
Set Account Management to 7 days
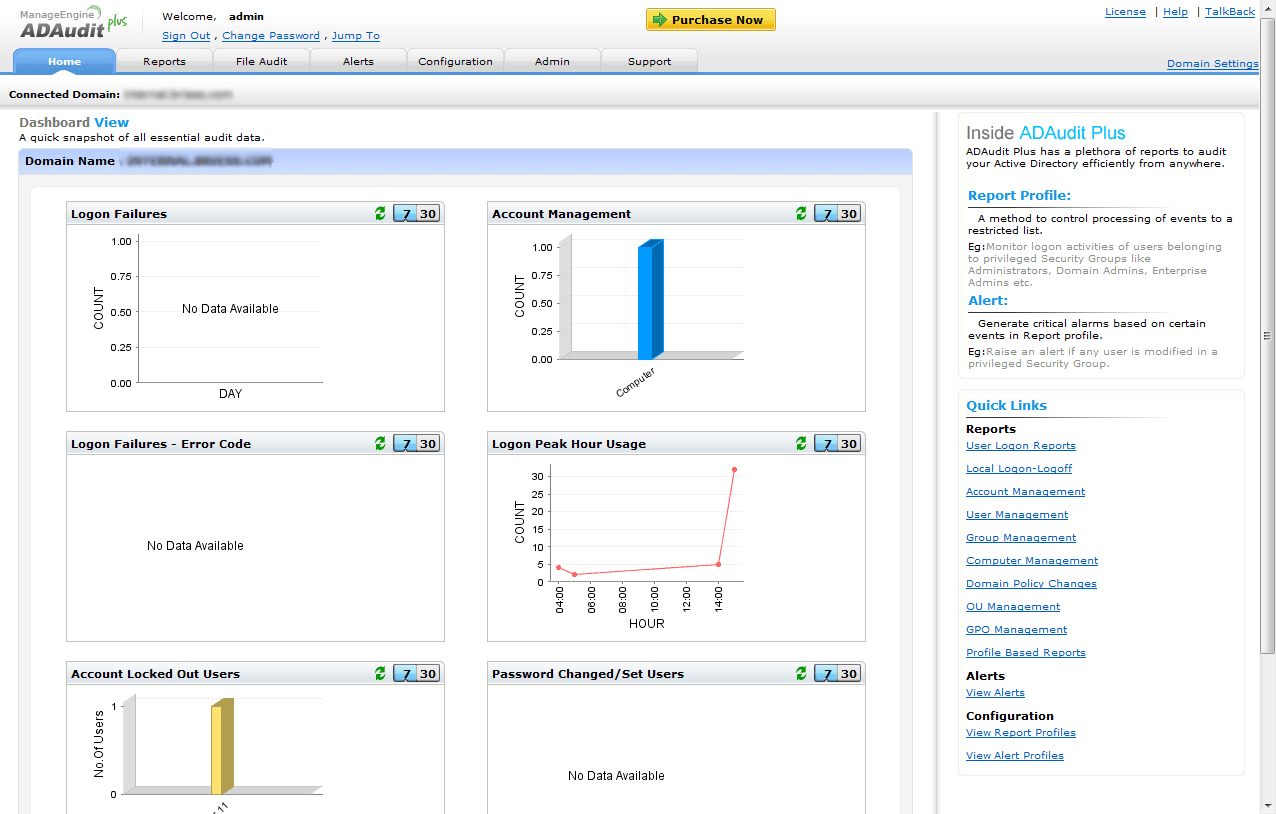[x=826, y=214]
